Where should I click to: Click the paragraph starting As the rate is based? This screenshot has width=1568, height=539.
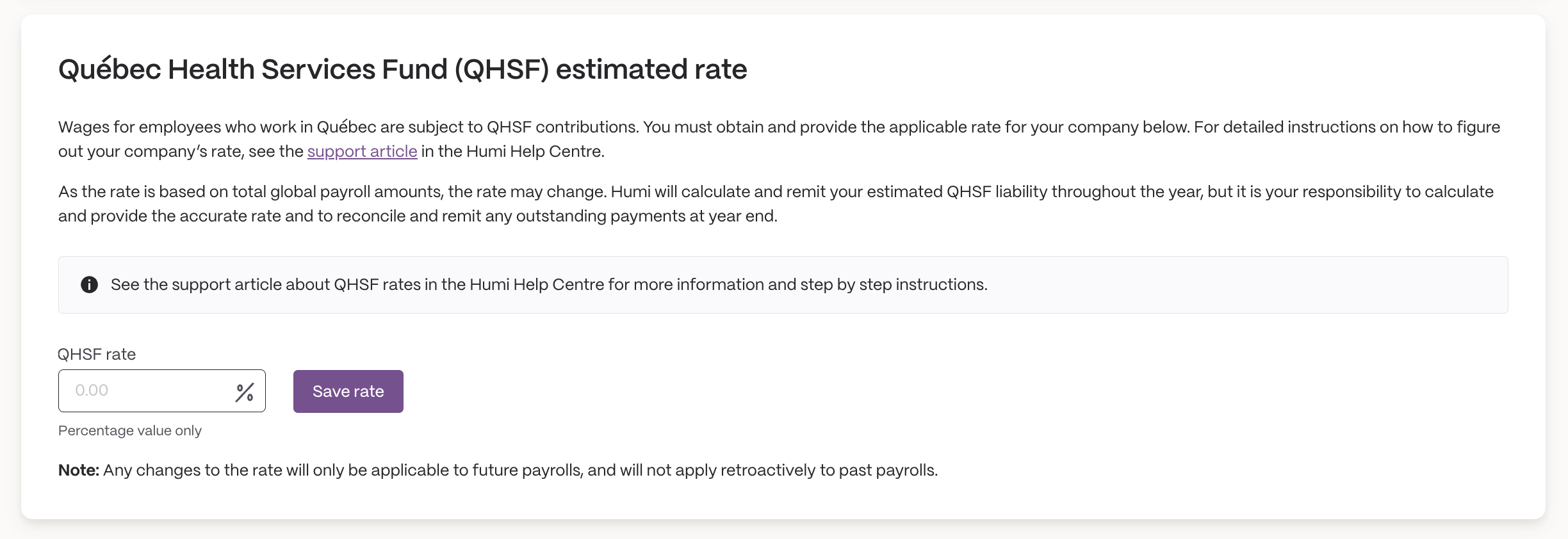pyautogui.click(x=776, y=204)
